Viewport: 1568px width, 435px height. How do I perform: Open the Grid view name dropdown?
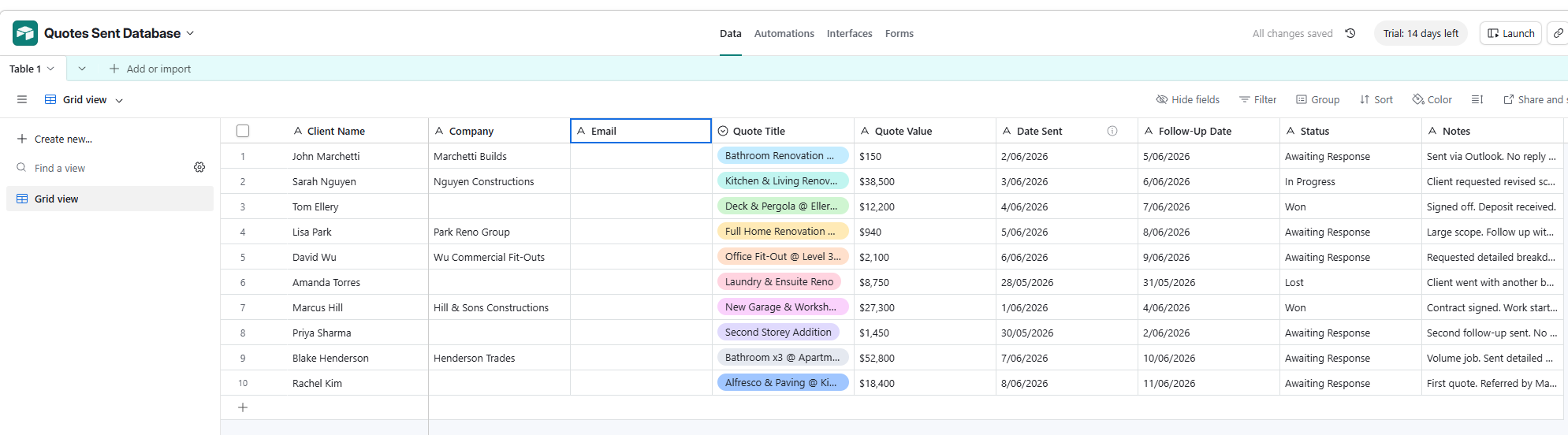(119, 100)
